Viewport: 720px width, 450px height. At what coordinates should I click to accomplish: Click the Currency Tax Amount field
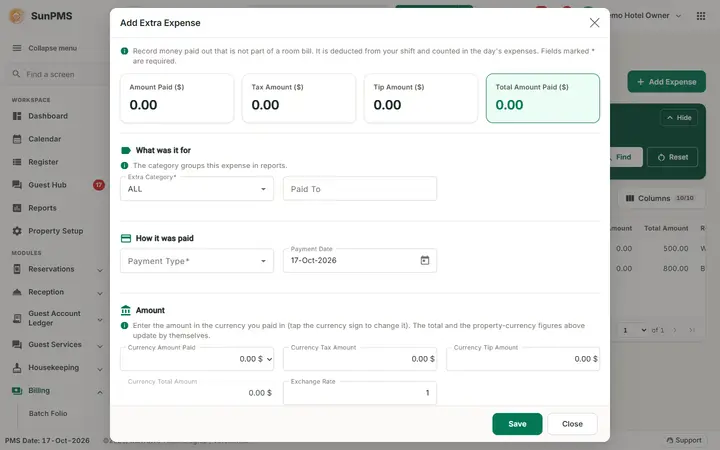pyautogui.click(x=360, y=359)
